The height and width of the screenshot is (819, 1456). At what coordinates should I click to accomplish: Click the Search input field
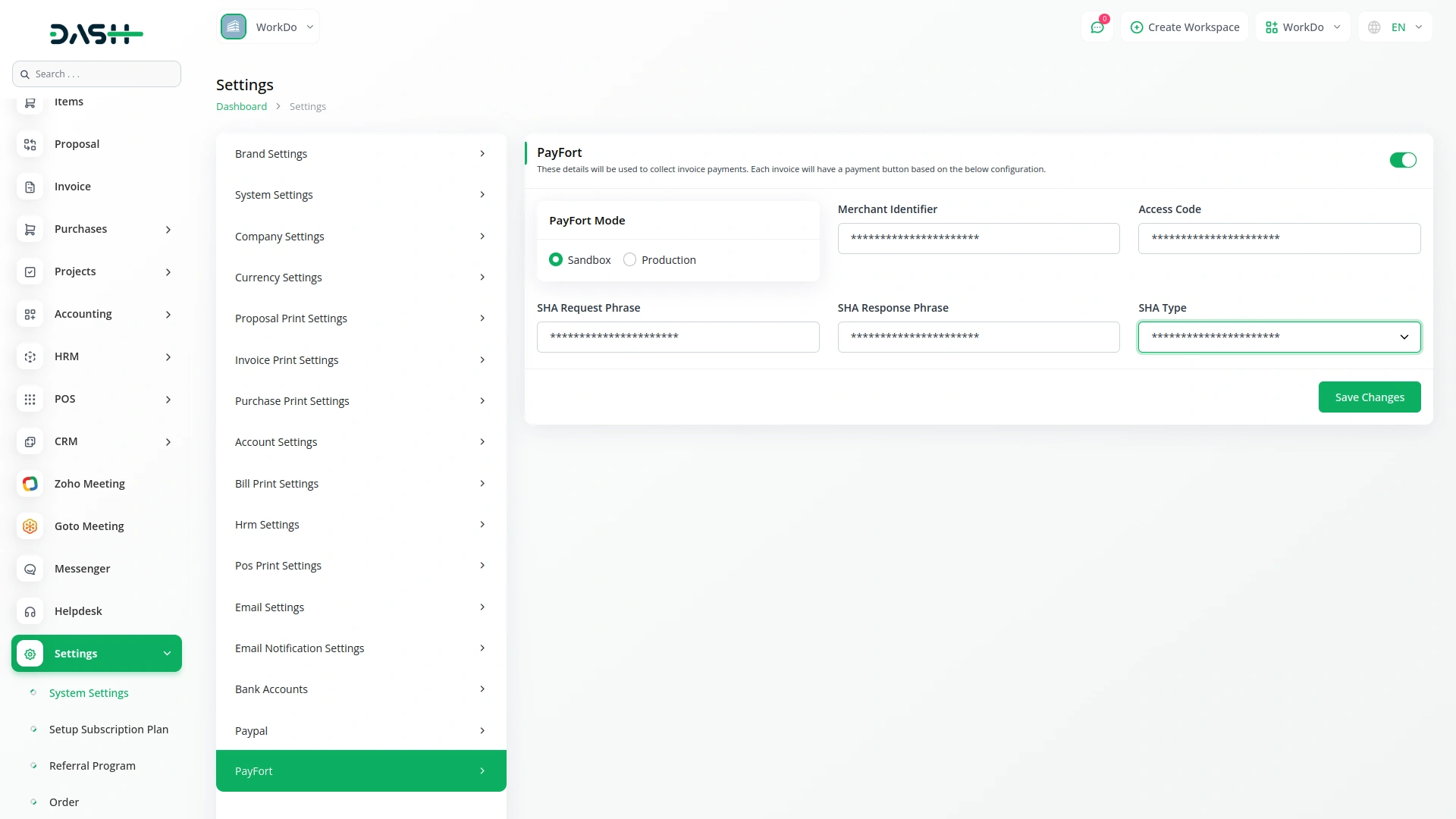pos(96,74)
